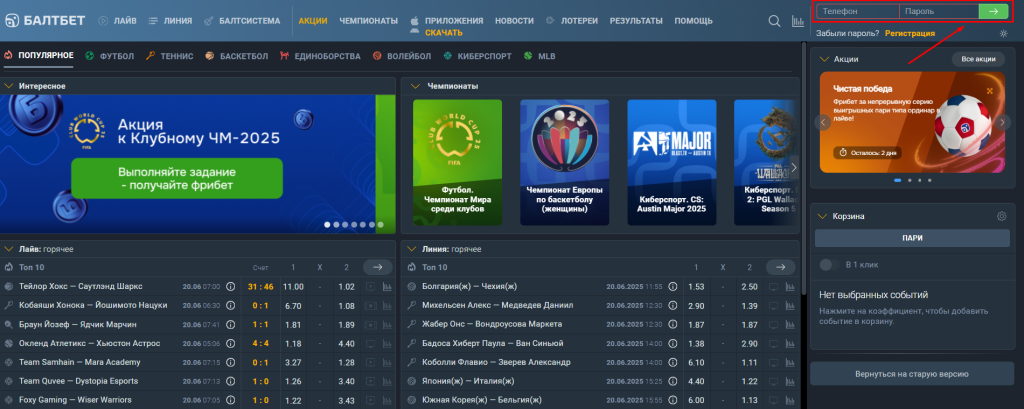The image size is (1024, 409).
Task: Open info icon for Болгария(ж) — Чехия(ж)
Action: point(672,286)
